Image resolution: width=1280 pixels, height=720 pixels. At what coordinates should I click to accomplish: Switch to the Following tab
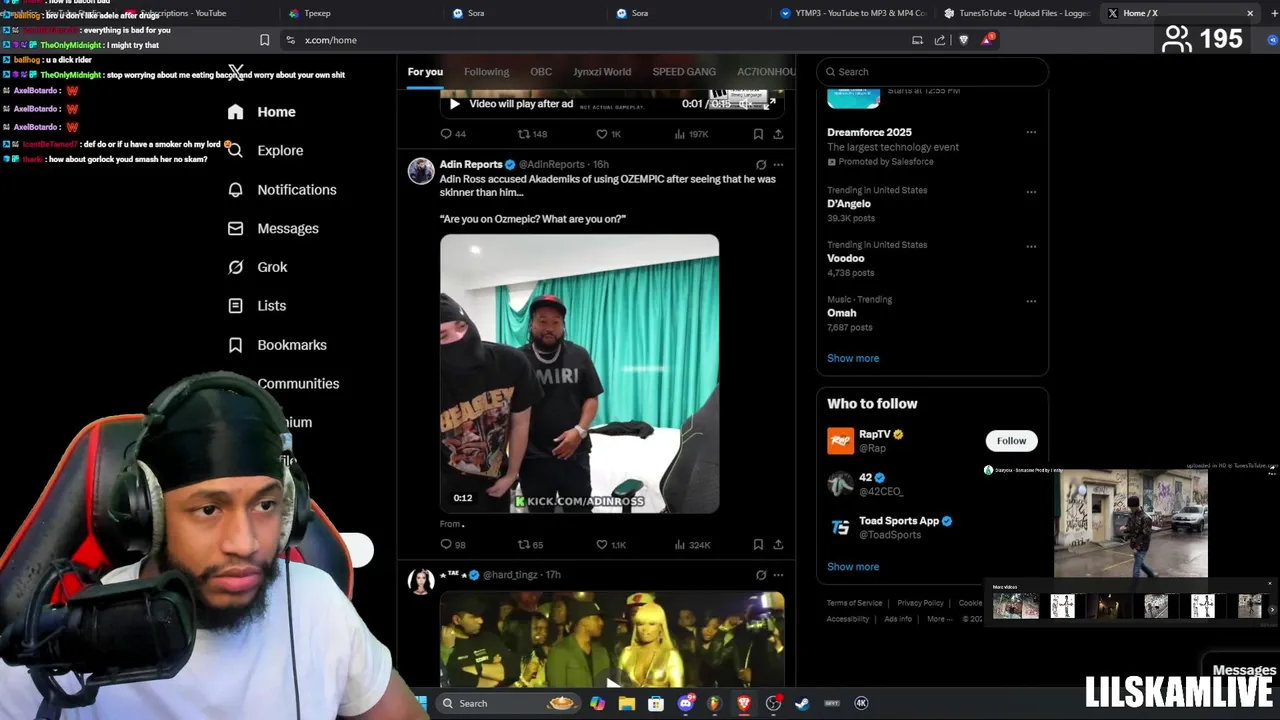(x=486, y=72)
